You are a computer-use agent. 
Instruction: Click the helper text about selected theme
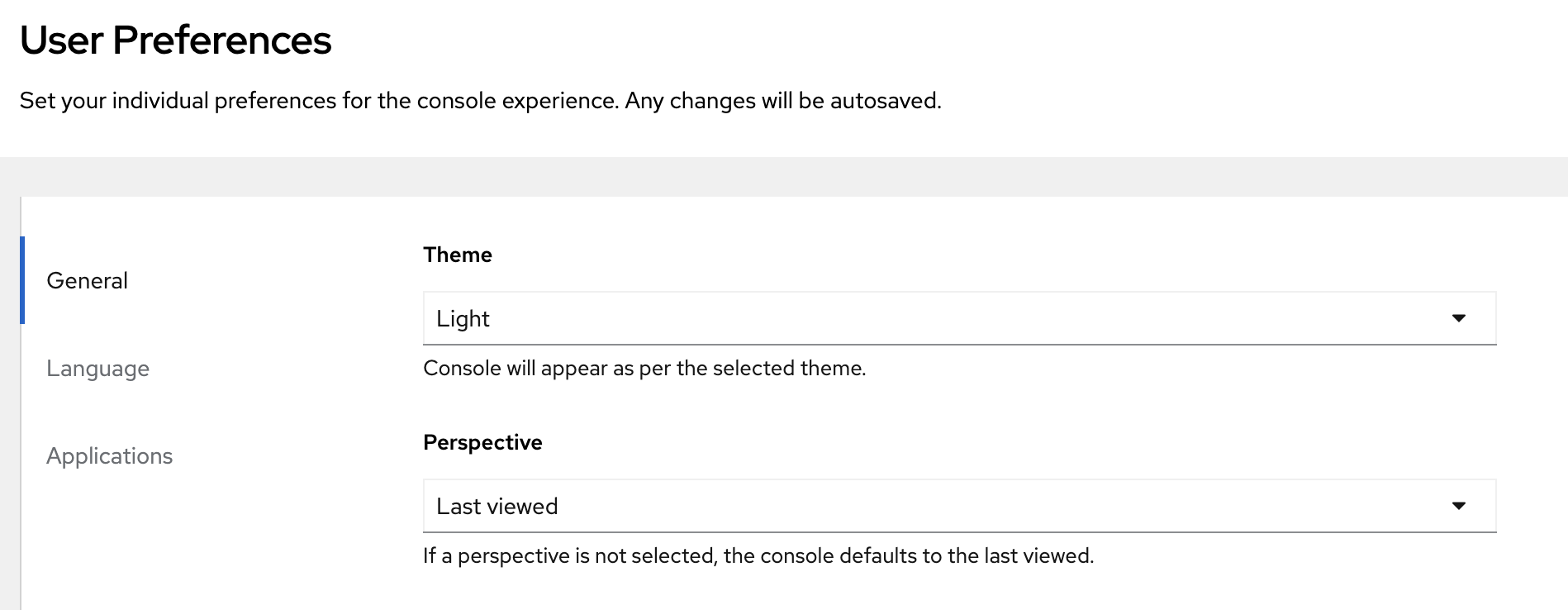pyautogui.click(x=644, y=368)
